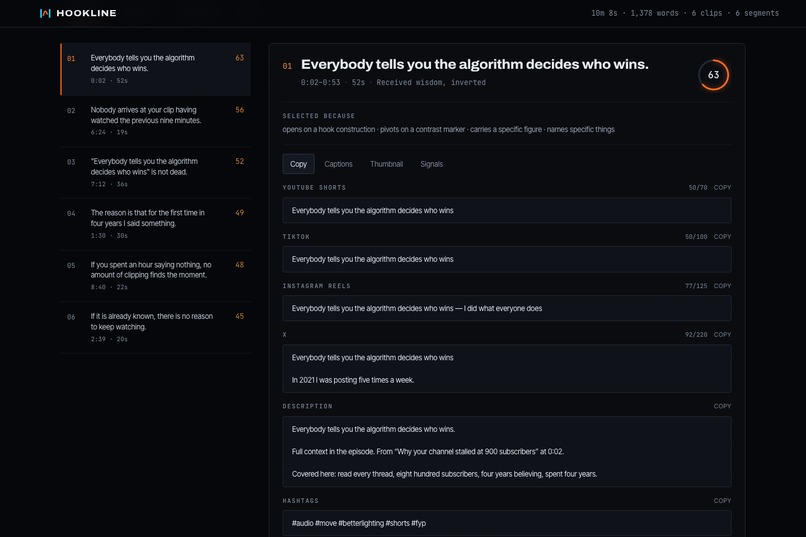This screenshot has width=806, height=537.
Task: Click the X post text box
Action: click(507, 369)
